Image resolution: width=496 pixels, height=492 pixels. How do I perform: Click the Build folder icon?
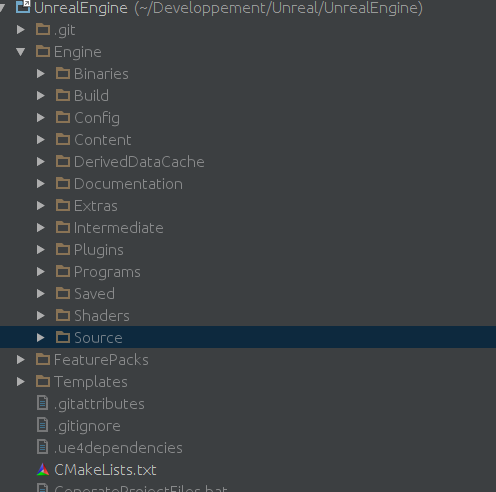click(x=63, y=95)
